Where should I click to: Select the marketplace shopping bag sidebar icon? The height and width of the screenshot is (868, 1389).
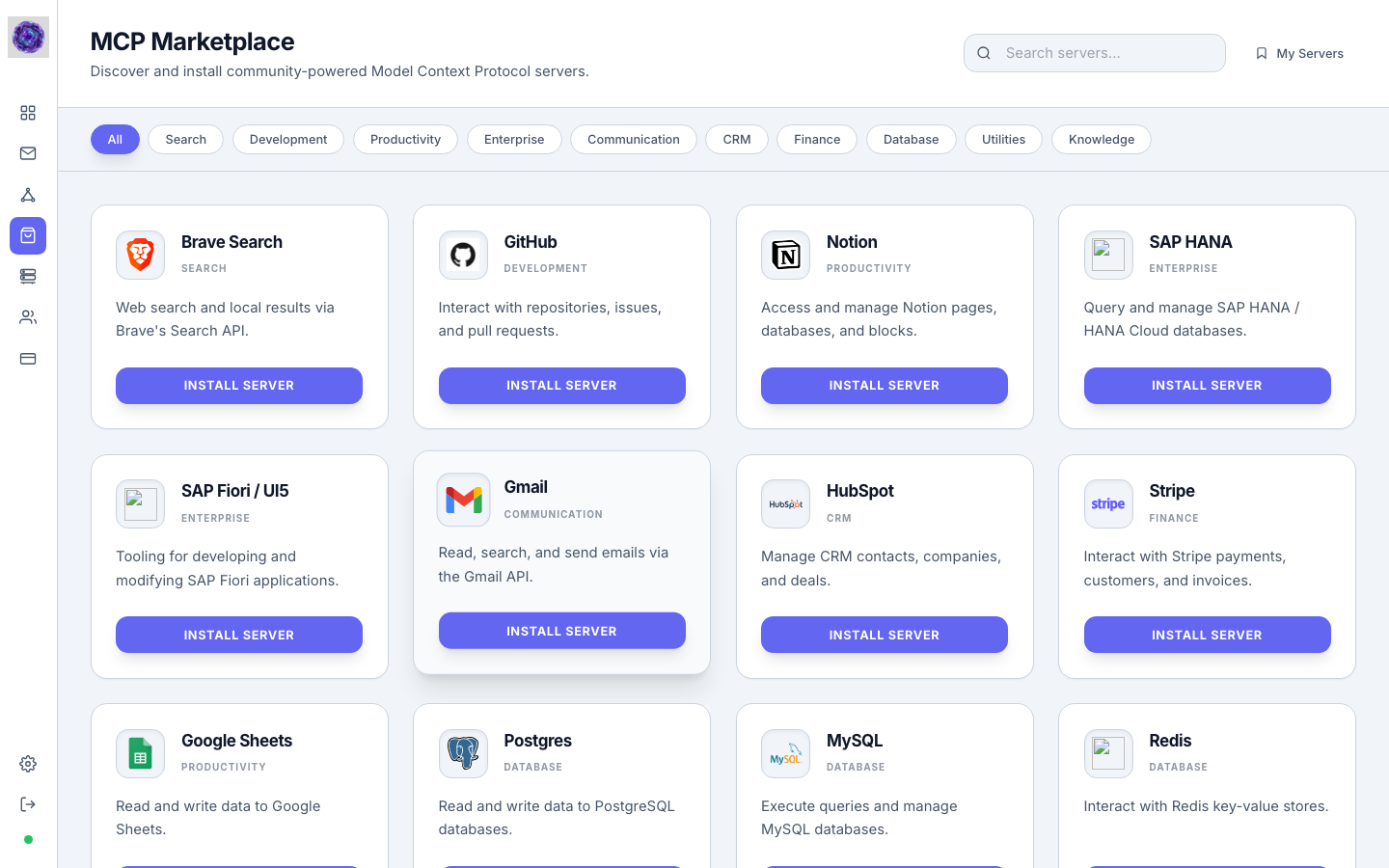[x=28, y=235]
